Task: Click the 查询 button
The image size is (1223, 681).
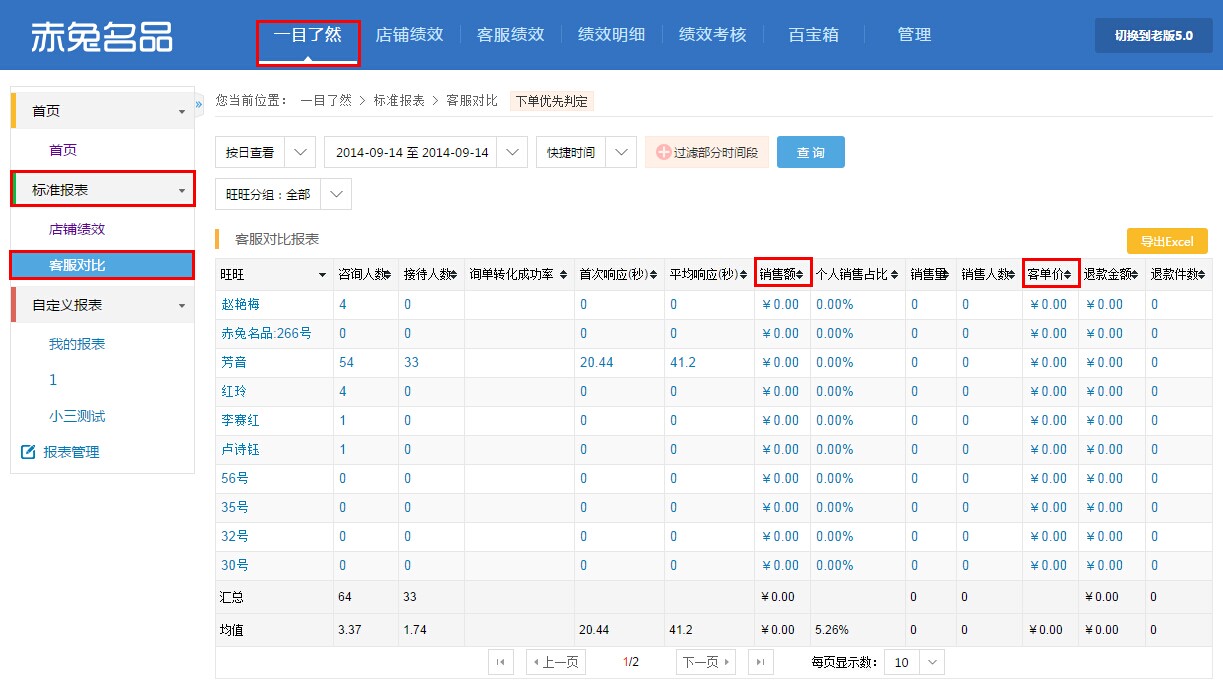Action: point(811,152)
